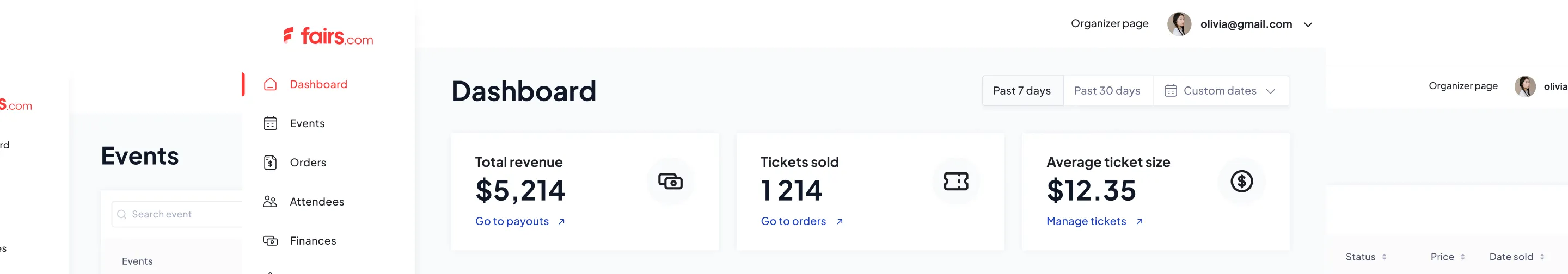Screen dimensions: 1568x274
Task: Click the Finances cash icon in sidebar
Action: 270,241
